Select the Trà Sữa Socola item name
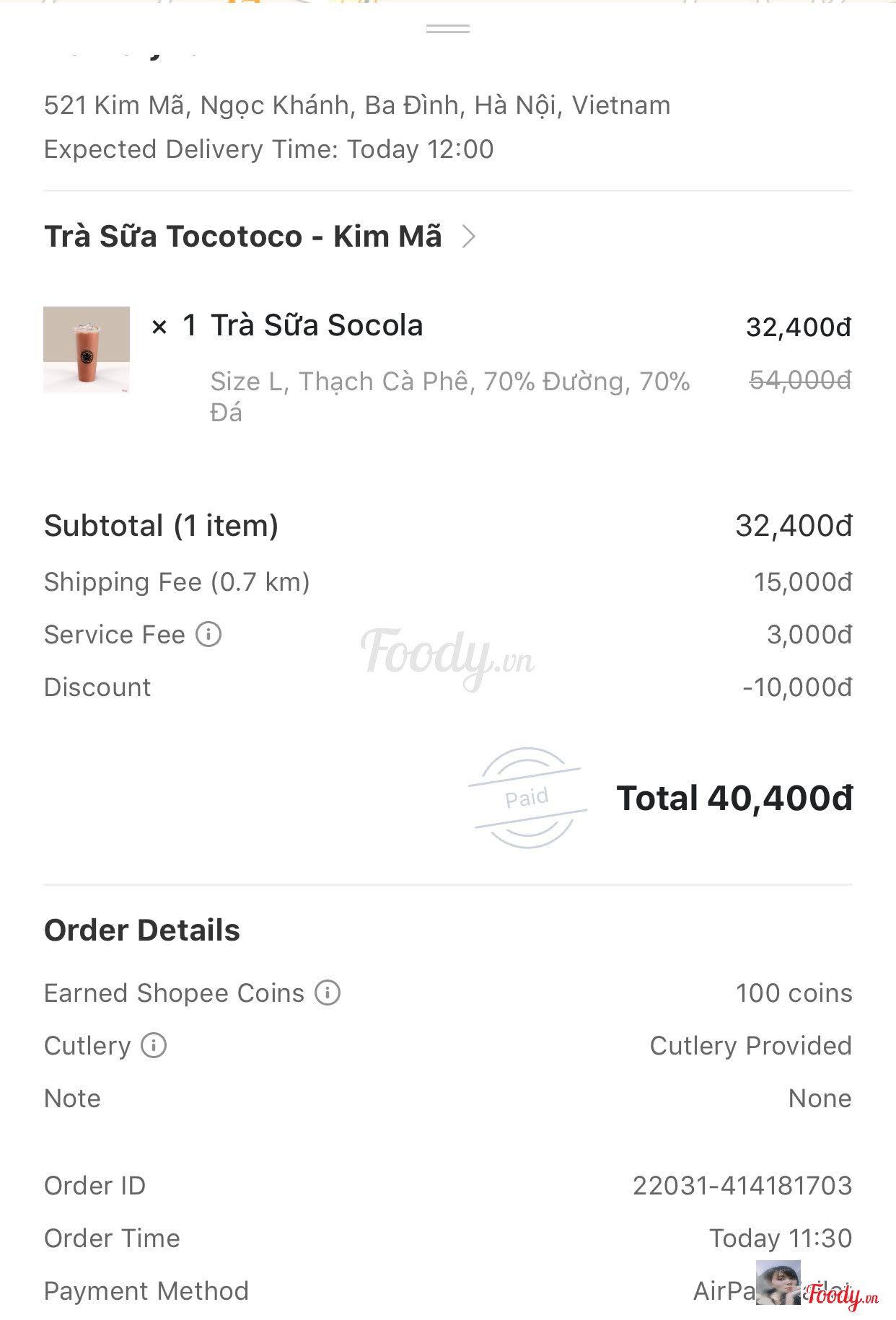Viewport: 896px width, 1320px height. 316,325
